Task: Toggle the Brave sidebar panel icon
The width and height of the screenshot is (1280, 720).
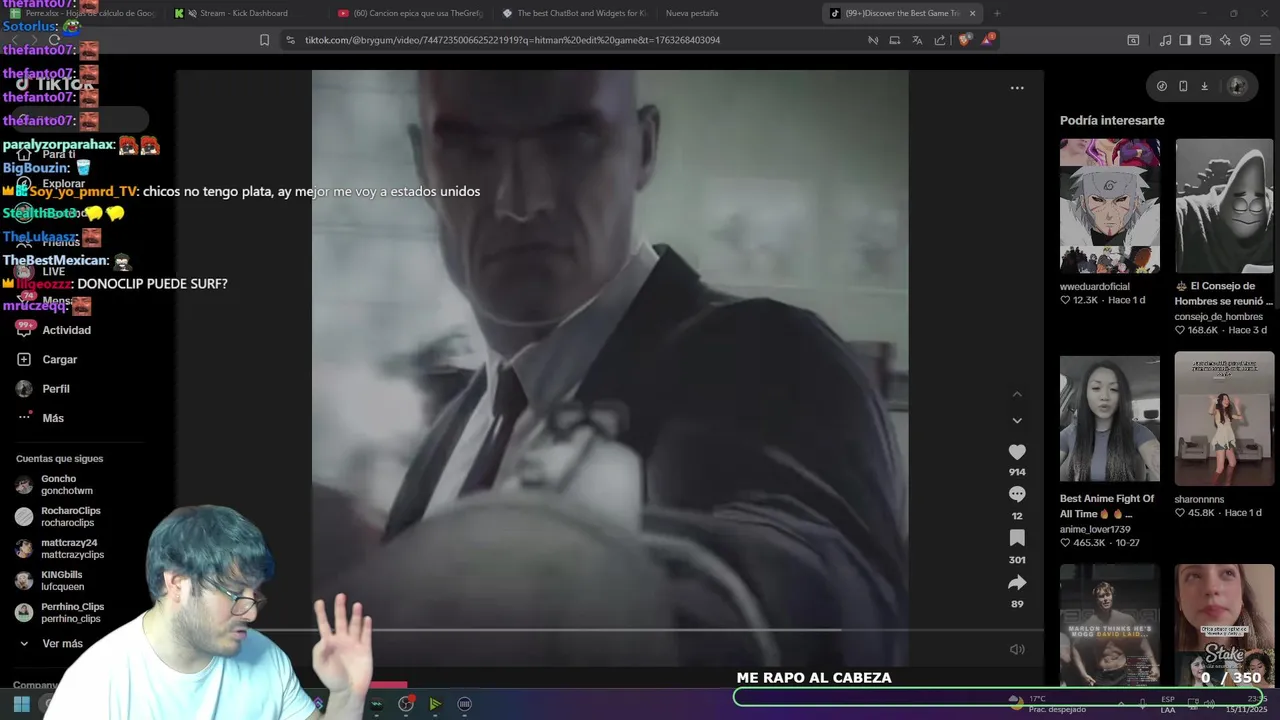Action: tap(1185, 40)
